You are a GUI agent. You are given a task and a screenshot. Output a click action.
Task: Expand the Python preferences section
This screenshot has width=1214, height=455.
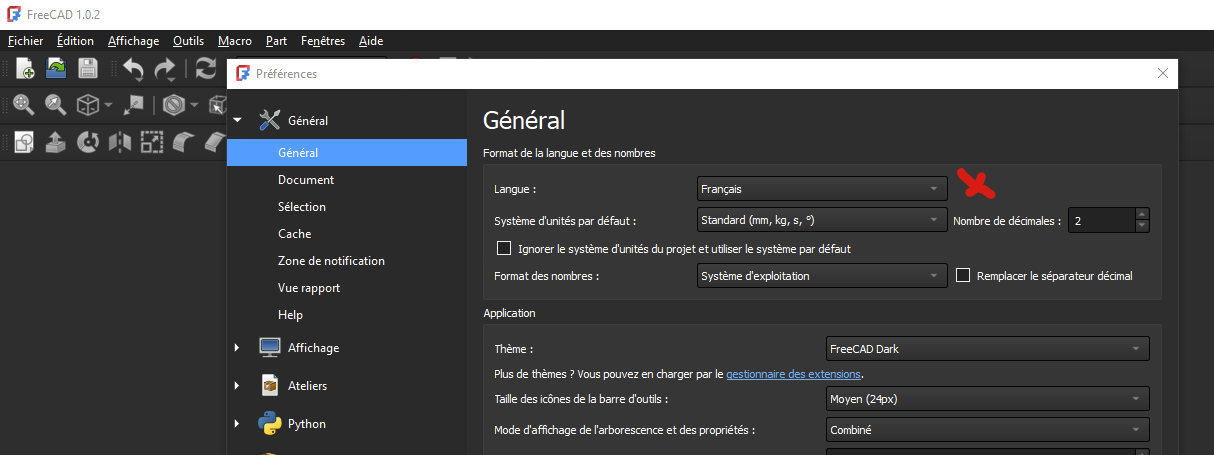coord(237,424)
